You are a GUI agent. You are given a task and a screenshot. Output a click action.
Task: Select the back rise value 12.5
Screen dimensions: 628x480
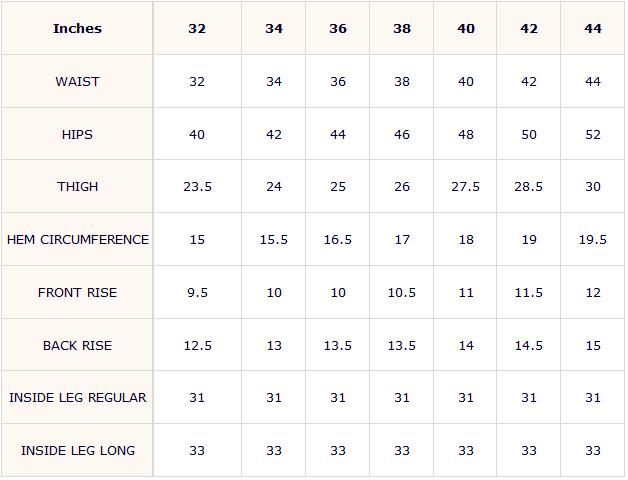pyautogui.click(x=197, y=345)
